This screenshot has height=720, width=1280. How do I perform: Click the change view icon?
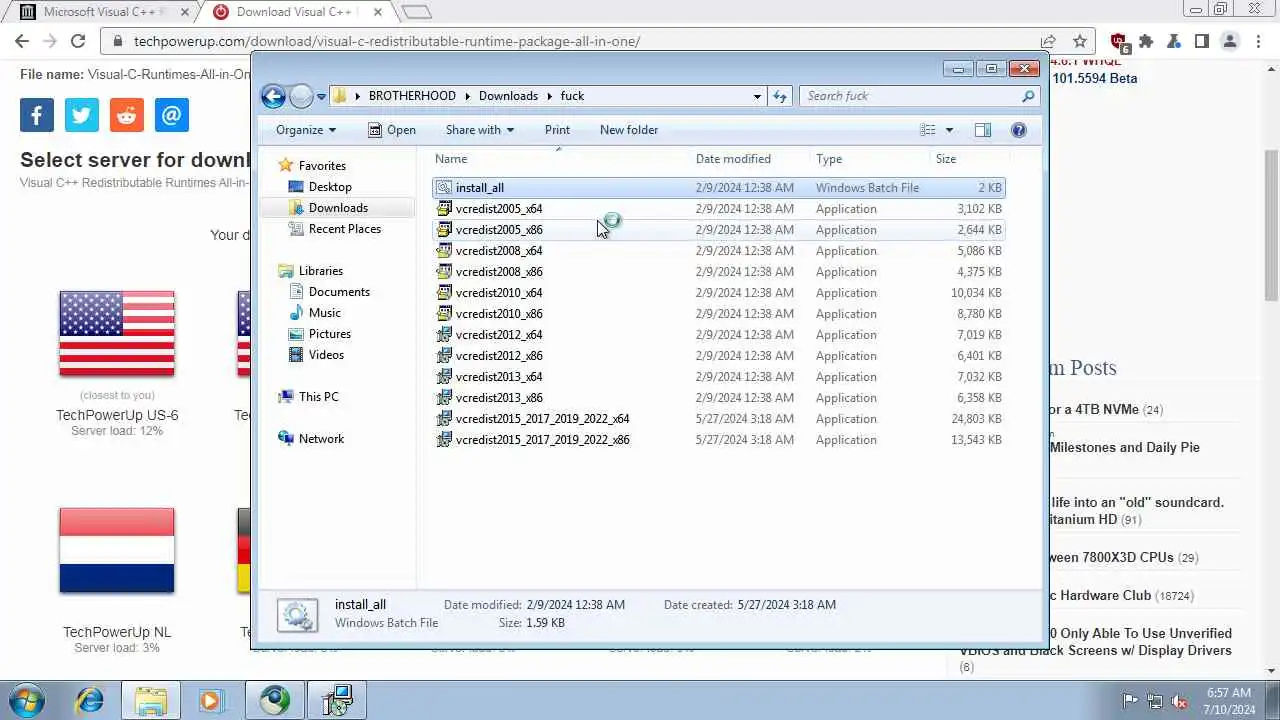click(928, 130)
